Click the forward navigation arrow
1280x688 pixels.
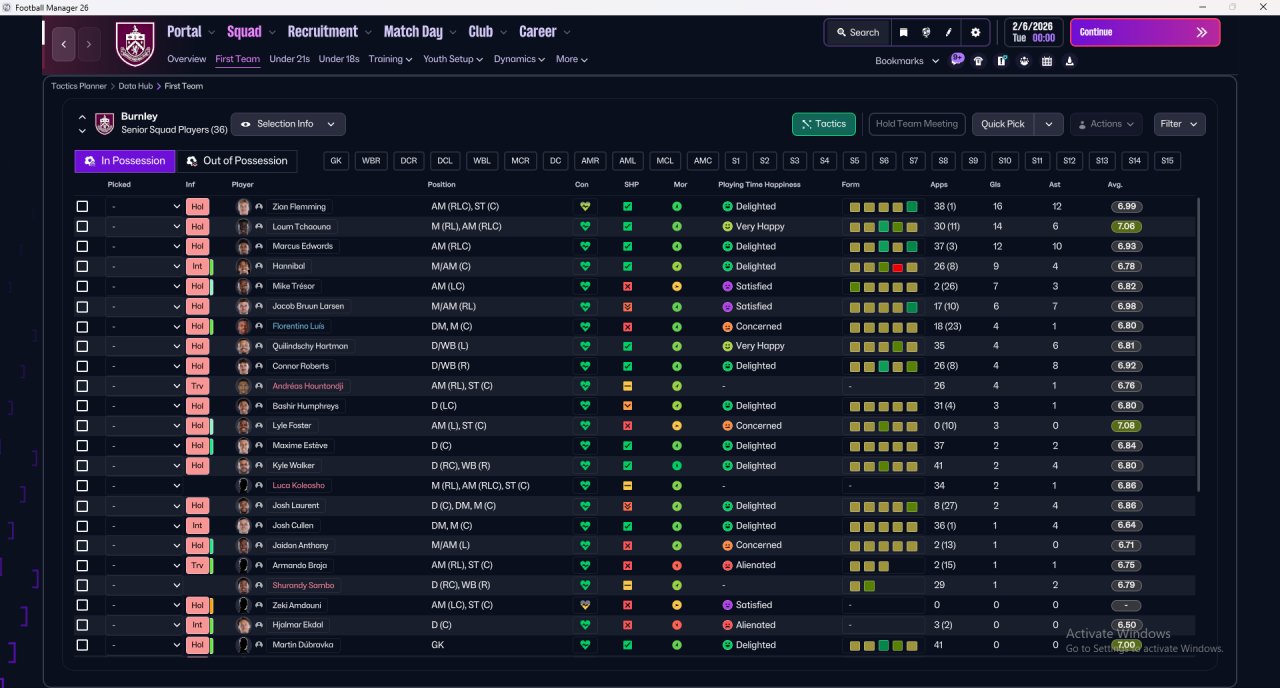coord(89,44)
